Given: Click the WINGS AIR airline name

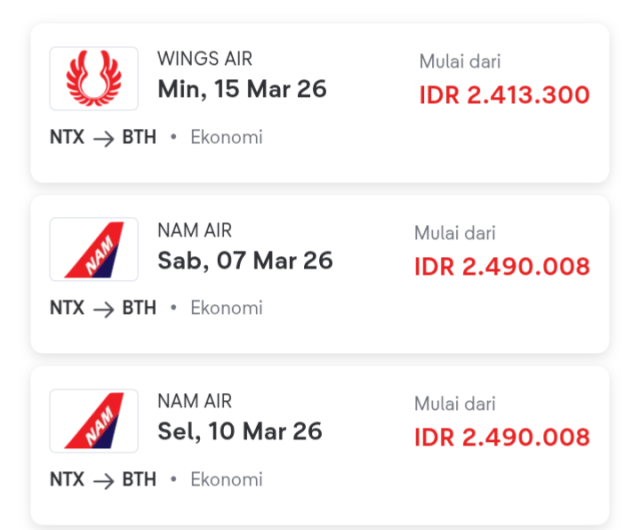Looking at the screenshot, I should tap(204, 59).
